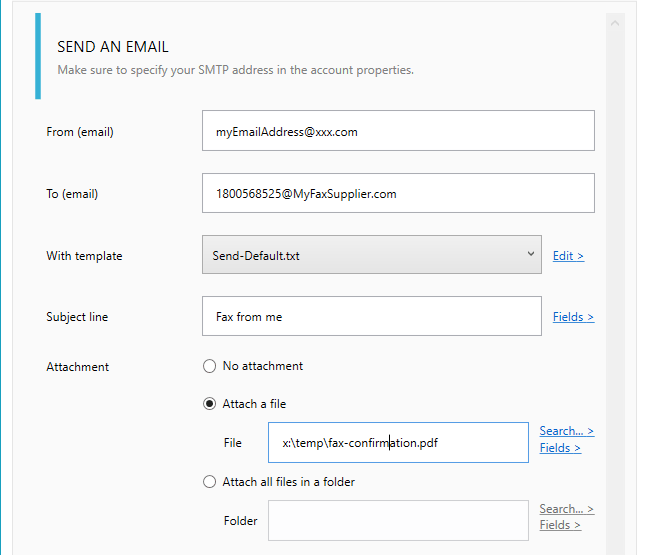Viewport: 648px width, 555px height.
Task: Open the Fields link for the Folder field
Action: click(560, 525)
